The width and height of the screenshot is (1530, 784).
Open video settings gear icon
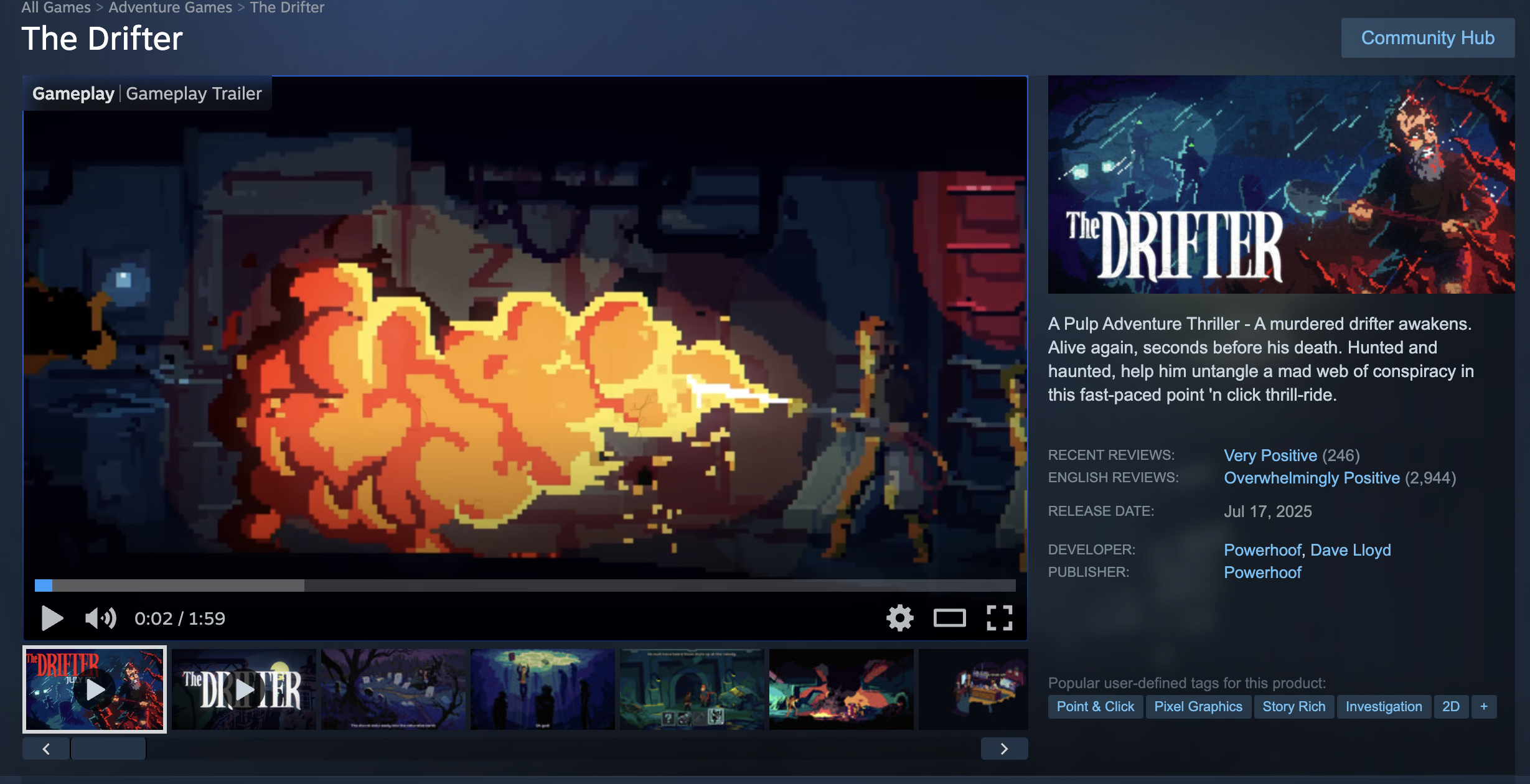click(899, 618)
